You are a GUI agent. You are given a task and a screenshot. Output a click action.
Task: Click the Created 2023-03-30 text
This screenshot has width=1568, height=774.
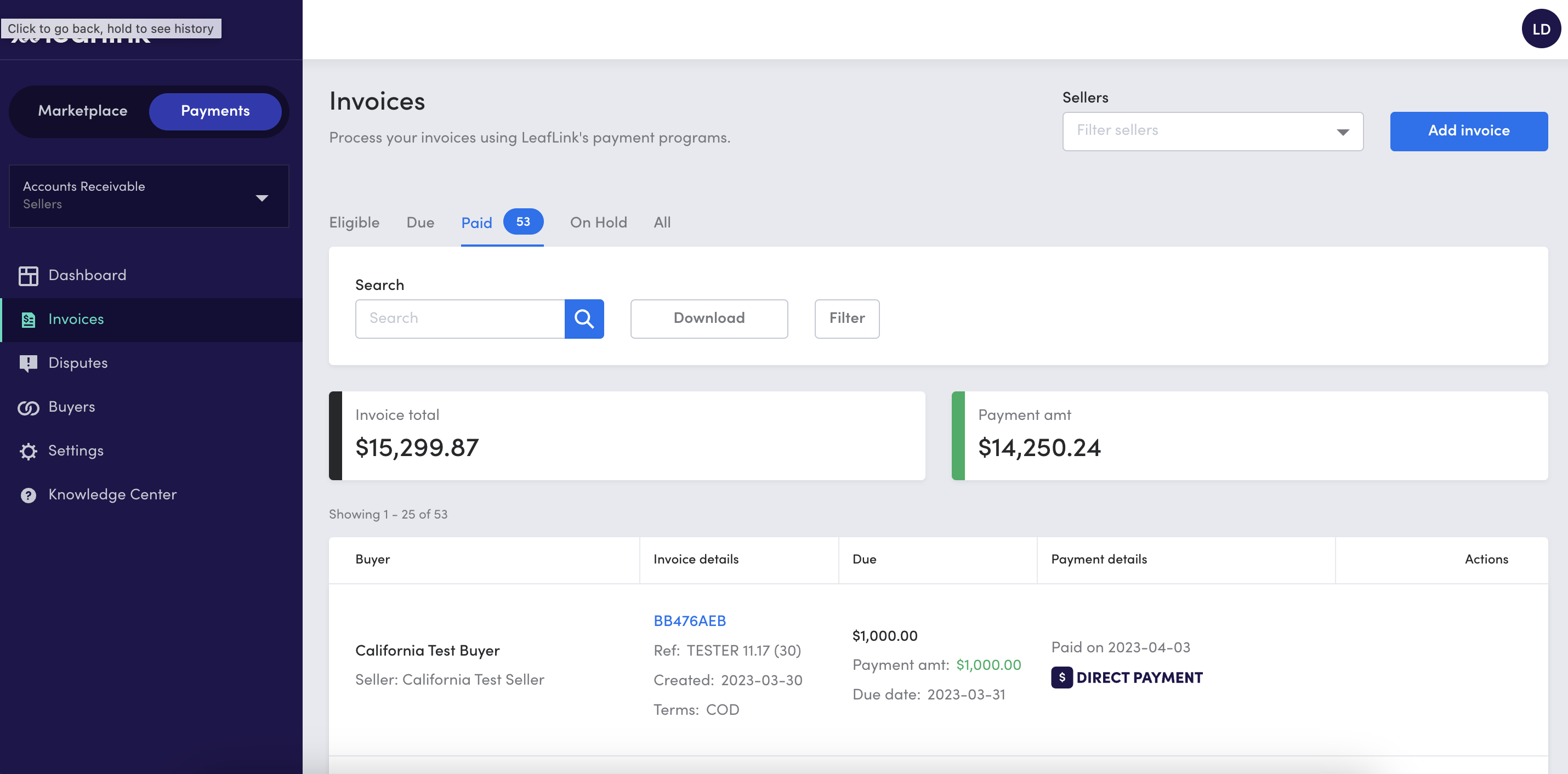728,680
